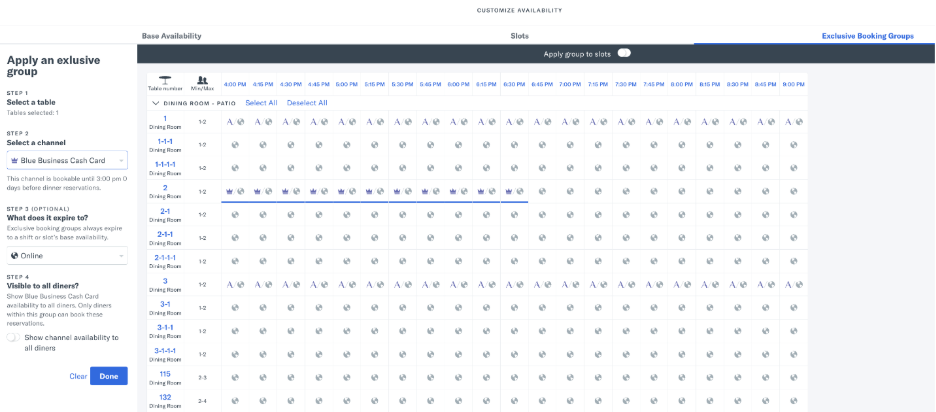Click the Min/Max guests header icon
Screen dimensions: 936x412
click(x=202, y=80)
